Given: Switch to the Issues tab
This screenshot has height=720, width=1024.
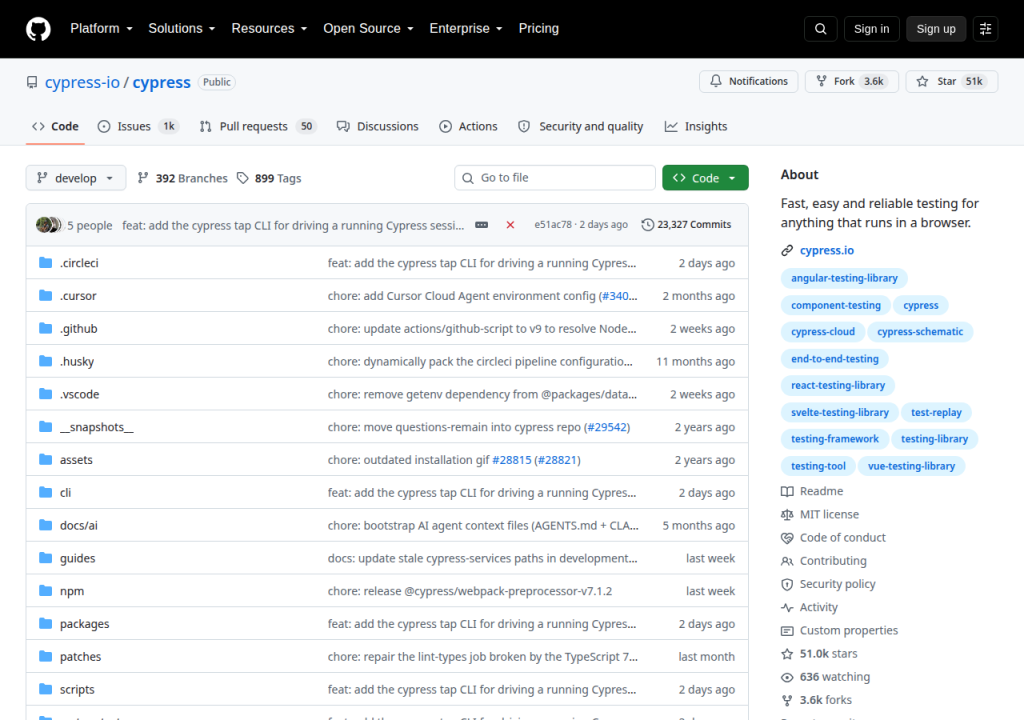Looking at the screenshot, I should [x=138, y=126].
